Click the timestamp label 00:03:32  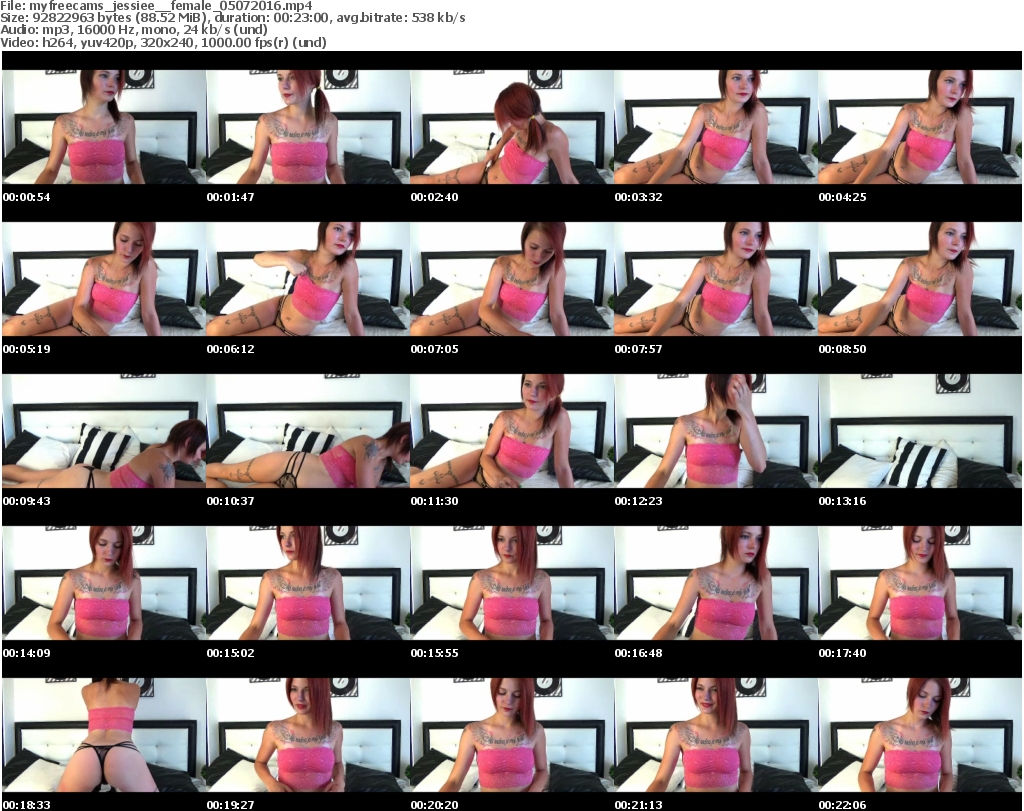[638, 197]
